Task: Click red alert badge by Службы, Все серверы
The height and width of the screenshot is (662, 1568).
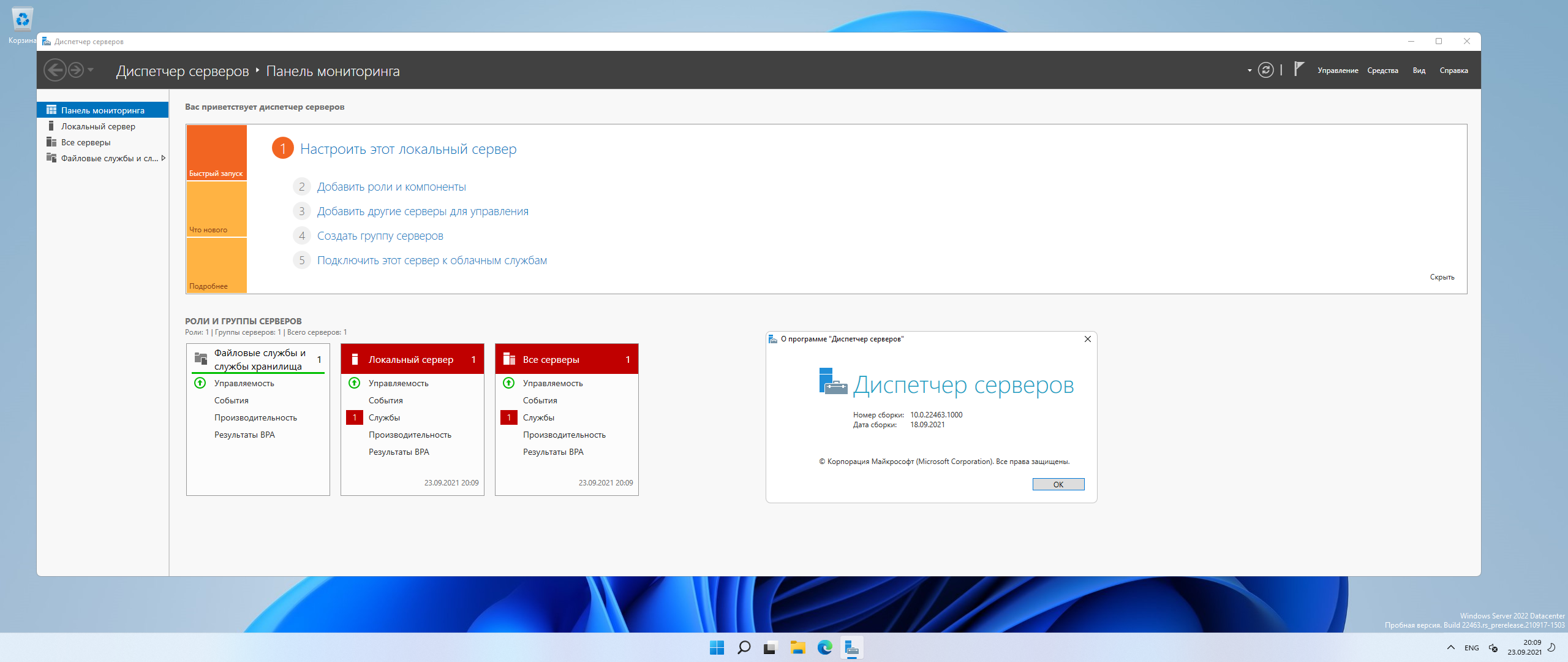Action: pos(508,417)
